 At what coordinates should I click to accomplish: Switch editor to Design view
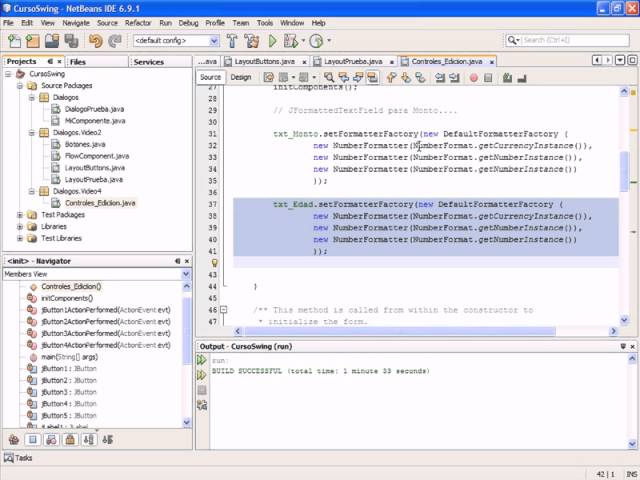tap(241, 77)
